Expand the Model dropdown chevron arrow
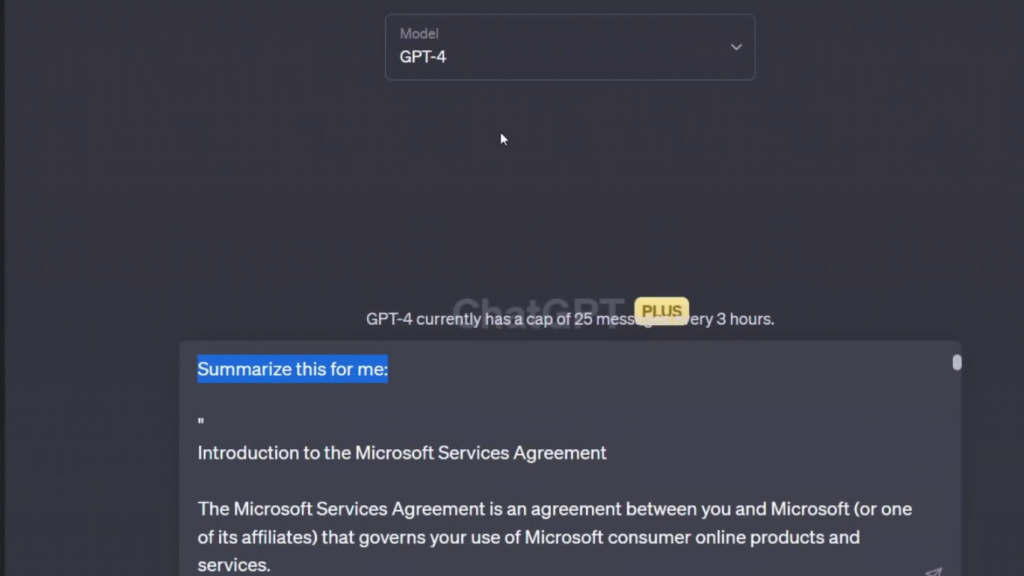The height and width of the screenshot is (576, 1024). point(736,47)
